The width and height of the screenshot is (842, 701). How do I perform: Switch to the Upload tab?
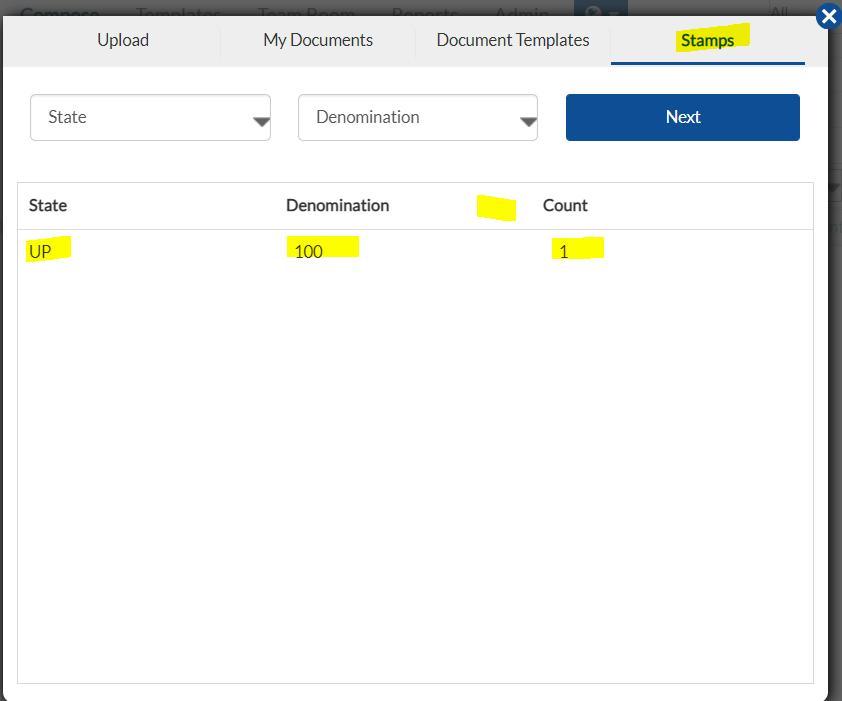tap(123, 40)
